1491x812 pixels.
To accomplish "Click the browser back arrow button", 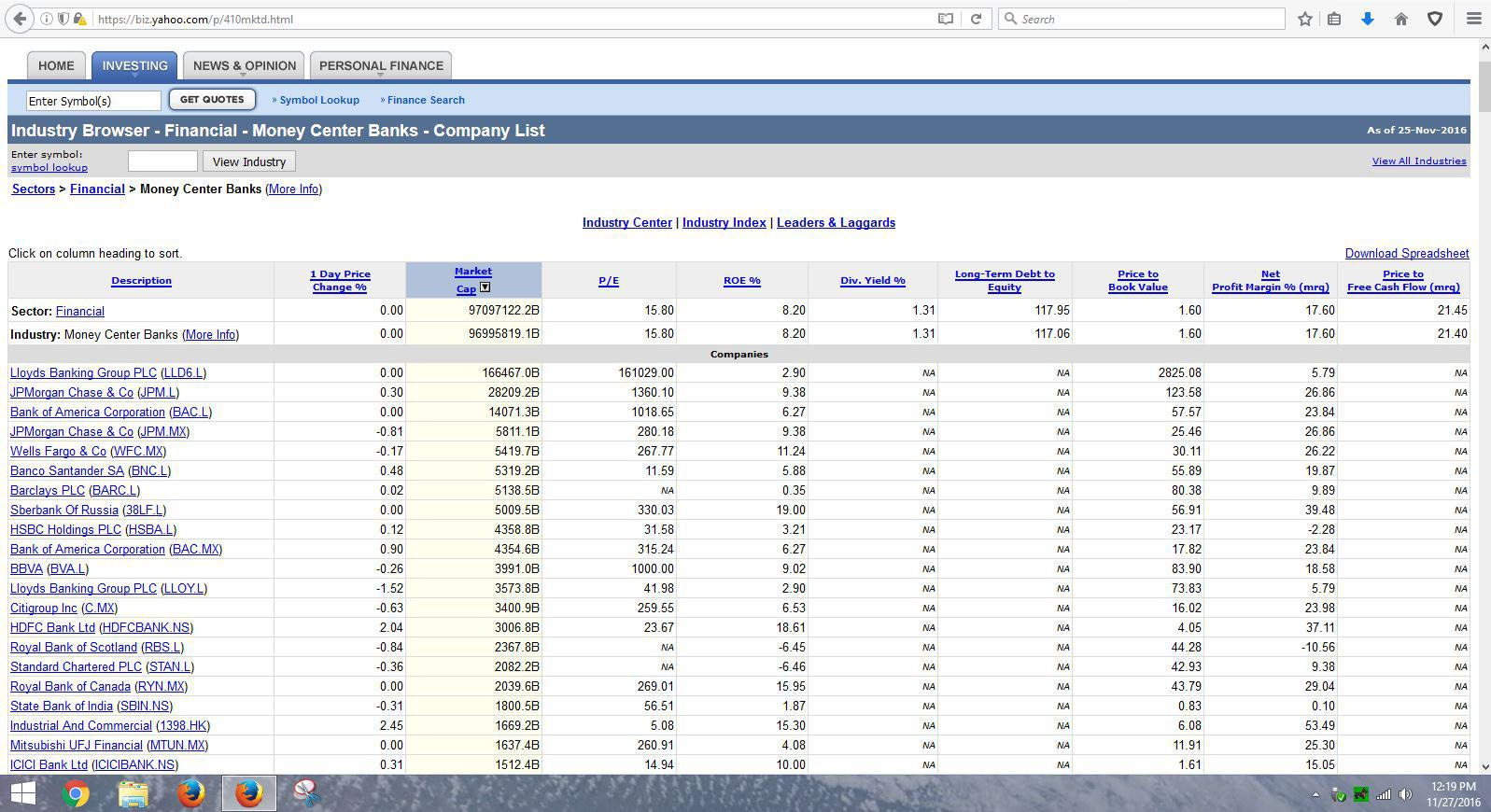I will click(20, 19).
